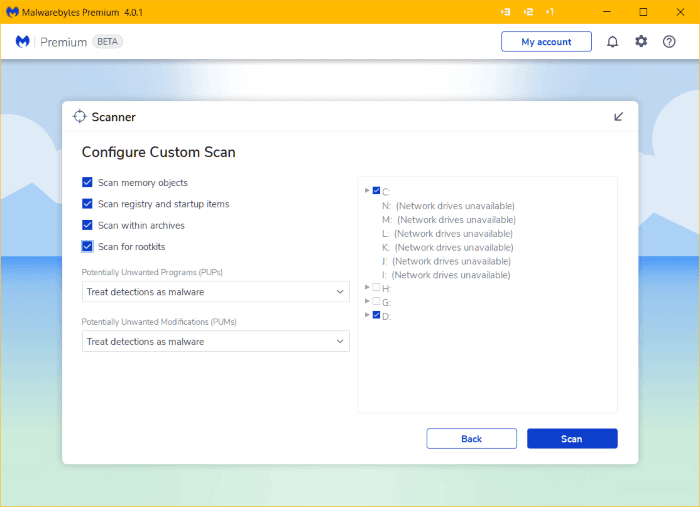
Task: Click the M: network drive entry
Action: point(449,220)
